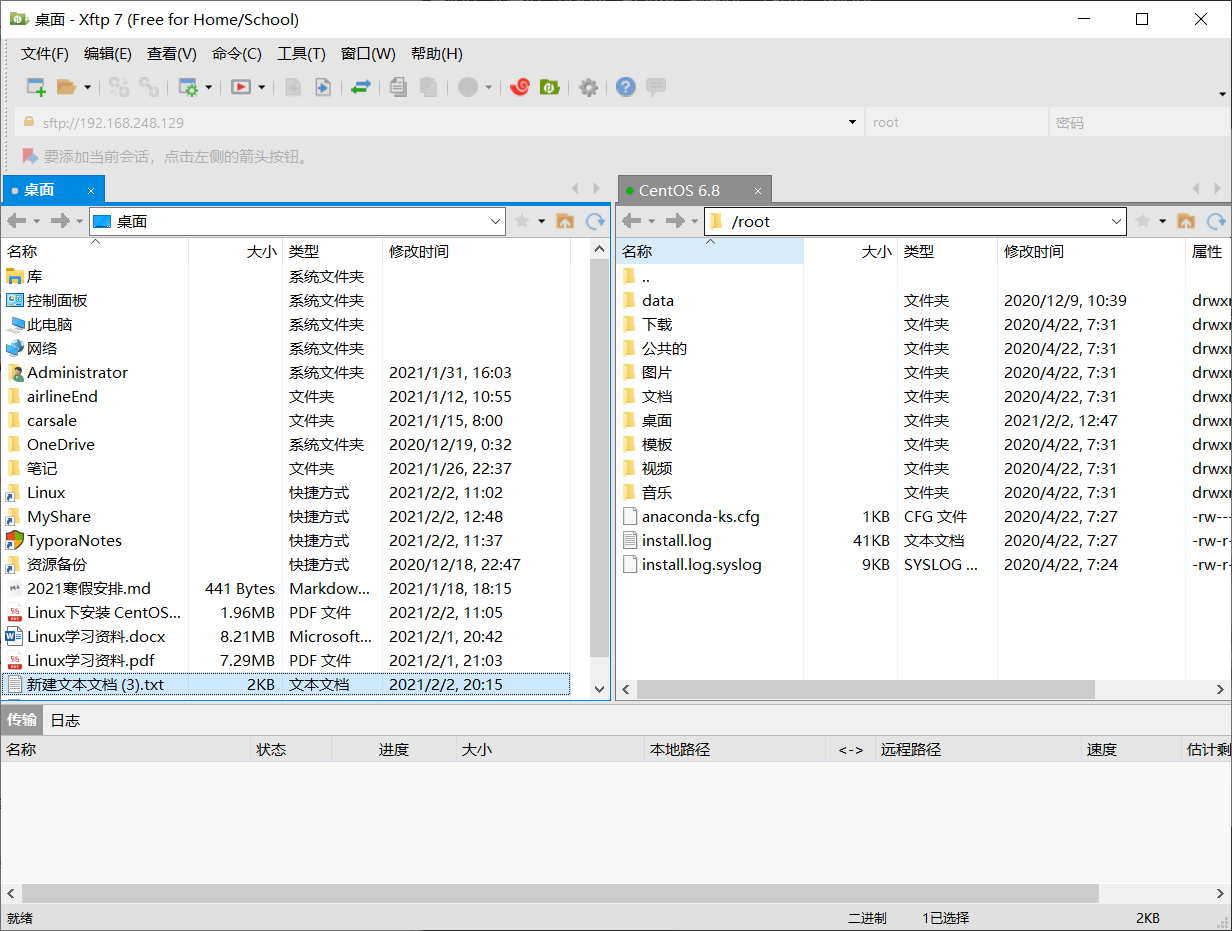This screenshot has width=1232, height=931.
Task: Click the remote pane back arrow
Action: click(630, 221)
